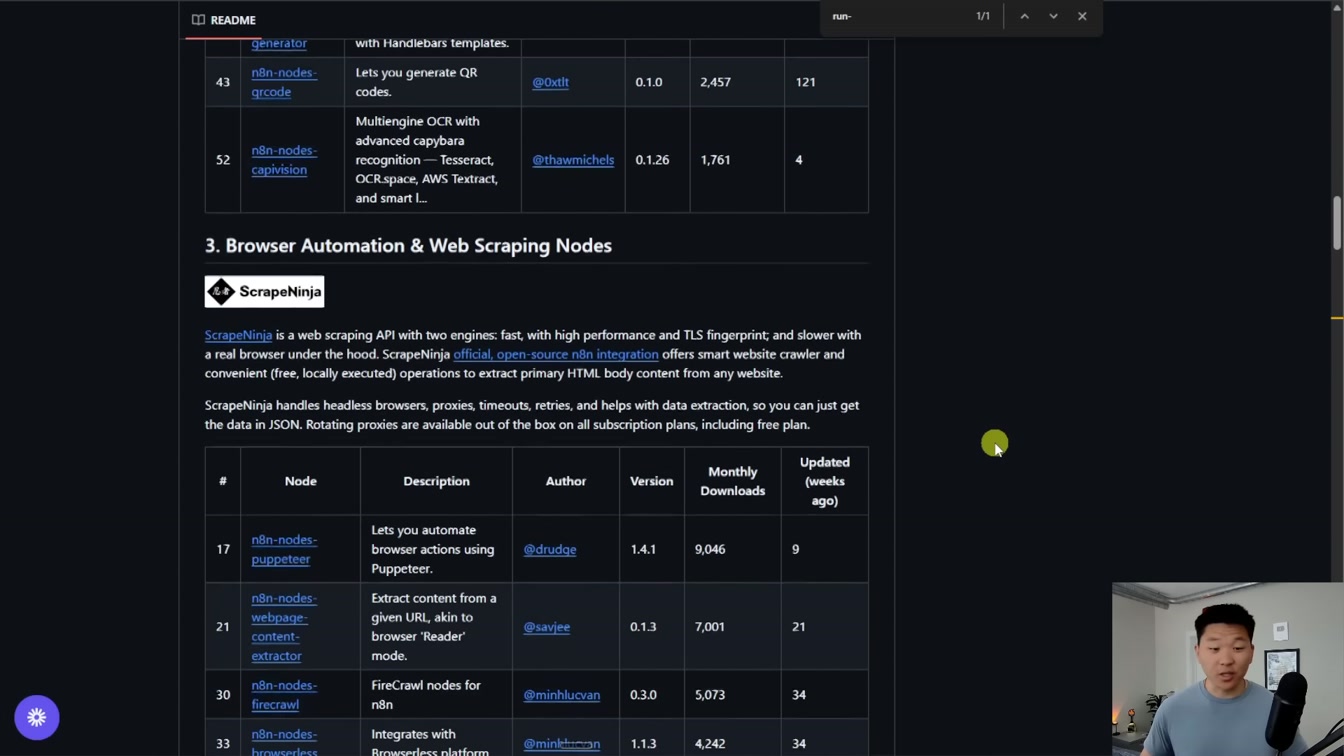Open n8n-nodes-puppeteer link
This screenshot has width=1344, height=756.
coord(284,549)
